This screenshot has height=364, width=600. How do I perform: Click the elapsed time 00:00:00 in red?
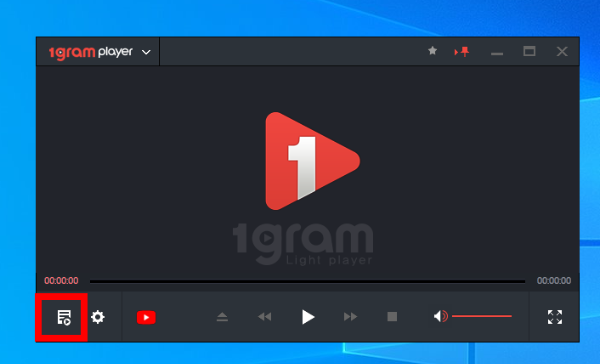tap(61, 281)
